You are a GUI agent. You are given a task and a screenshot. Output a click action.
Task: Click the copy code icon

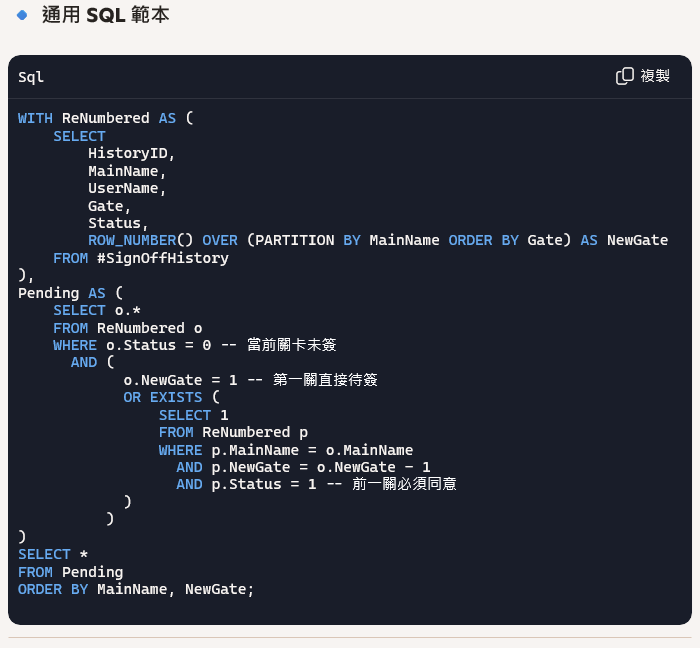click(x=625, y=76)
